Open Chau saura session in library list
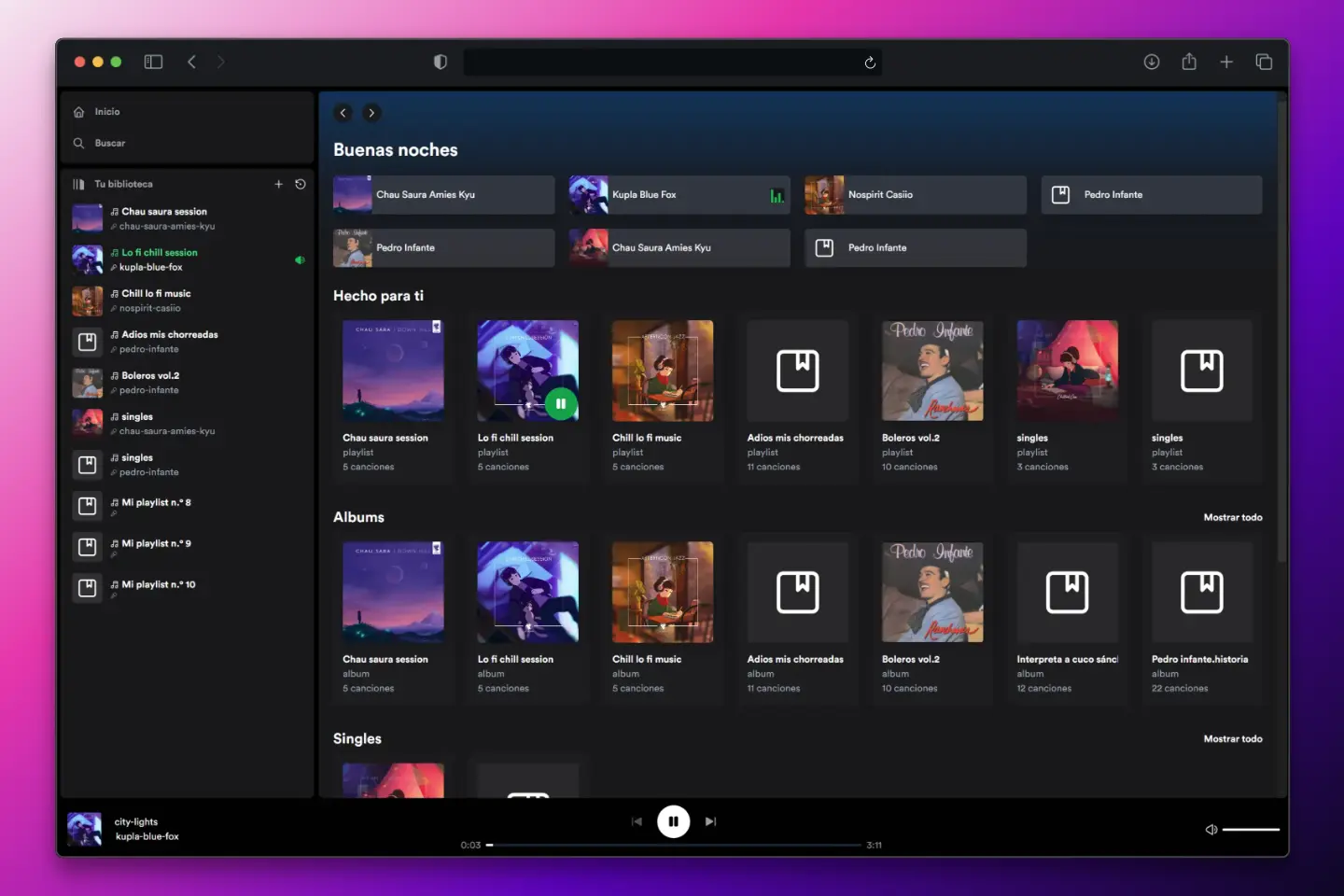Screen dimensions: 1344x896 pos(187,218)
